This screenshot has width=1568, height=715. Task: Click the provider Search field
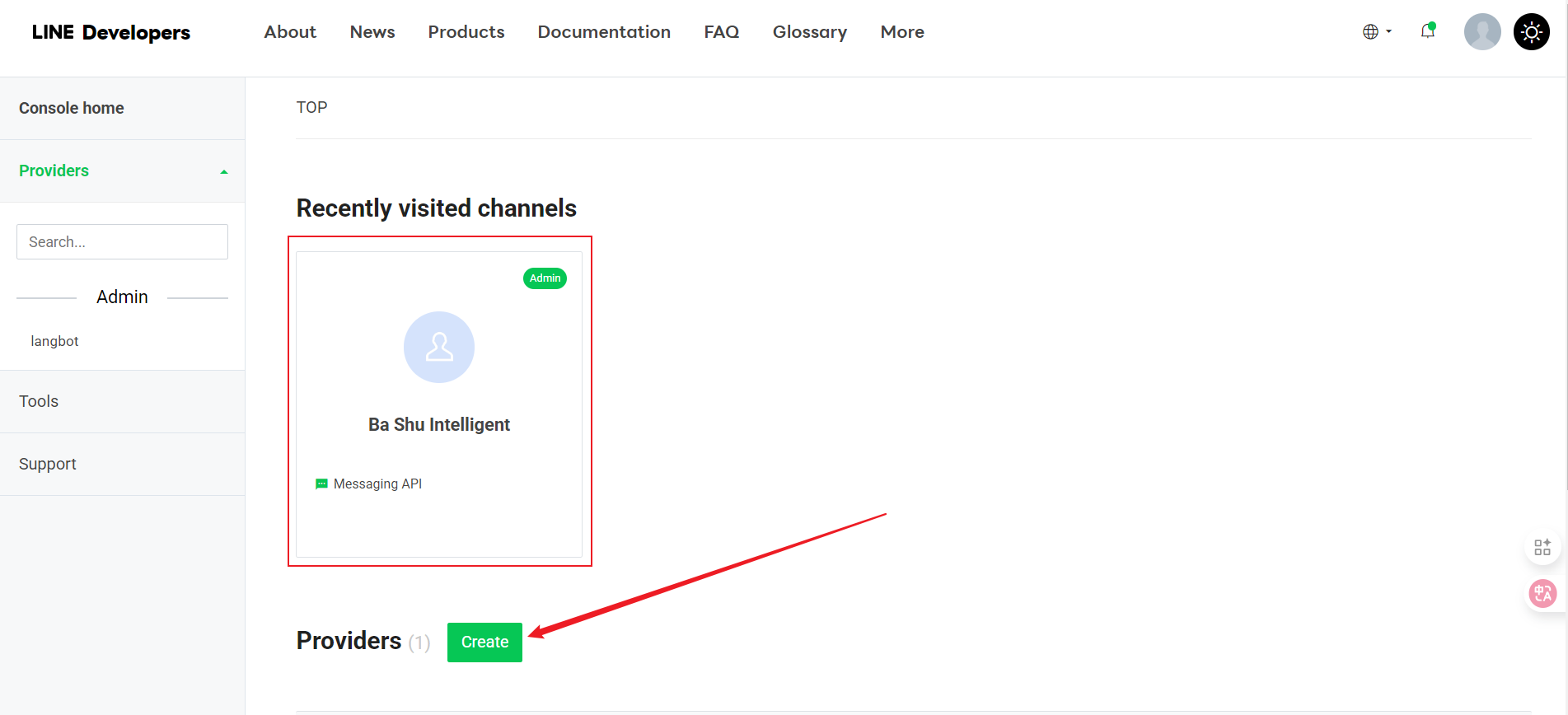[x=122, y=242]
